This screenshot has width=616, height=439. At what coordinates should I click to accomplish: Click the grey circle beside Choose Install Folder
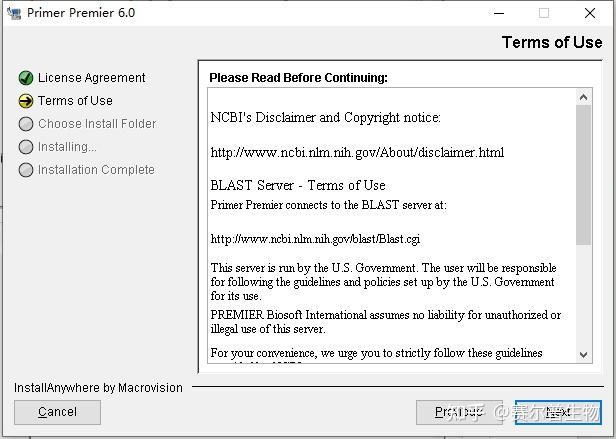click(26, 124)
